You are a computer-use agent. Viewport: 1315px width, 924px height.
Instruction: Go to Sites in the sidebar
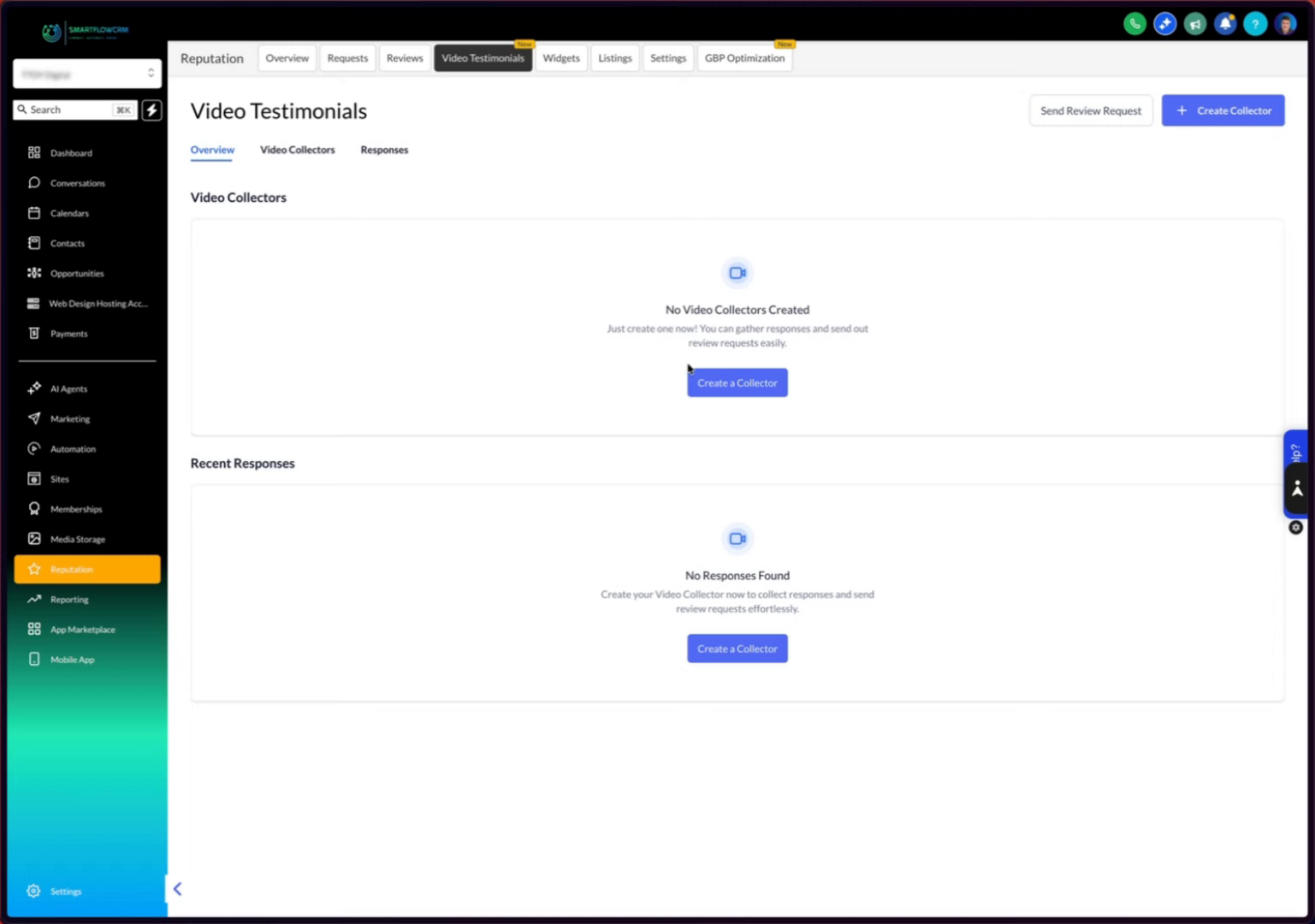tap(86, 479)
